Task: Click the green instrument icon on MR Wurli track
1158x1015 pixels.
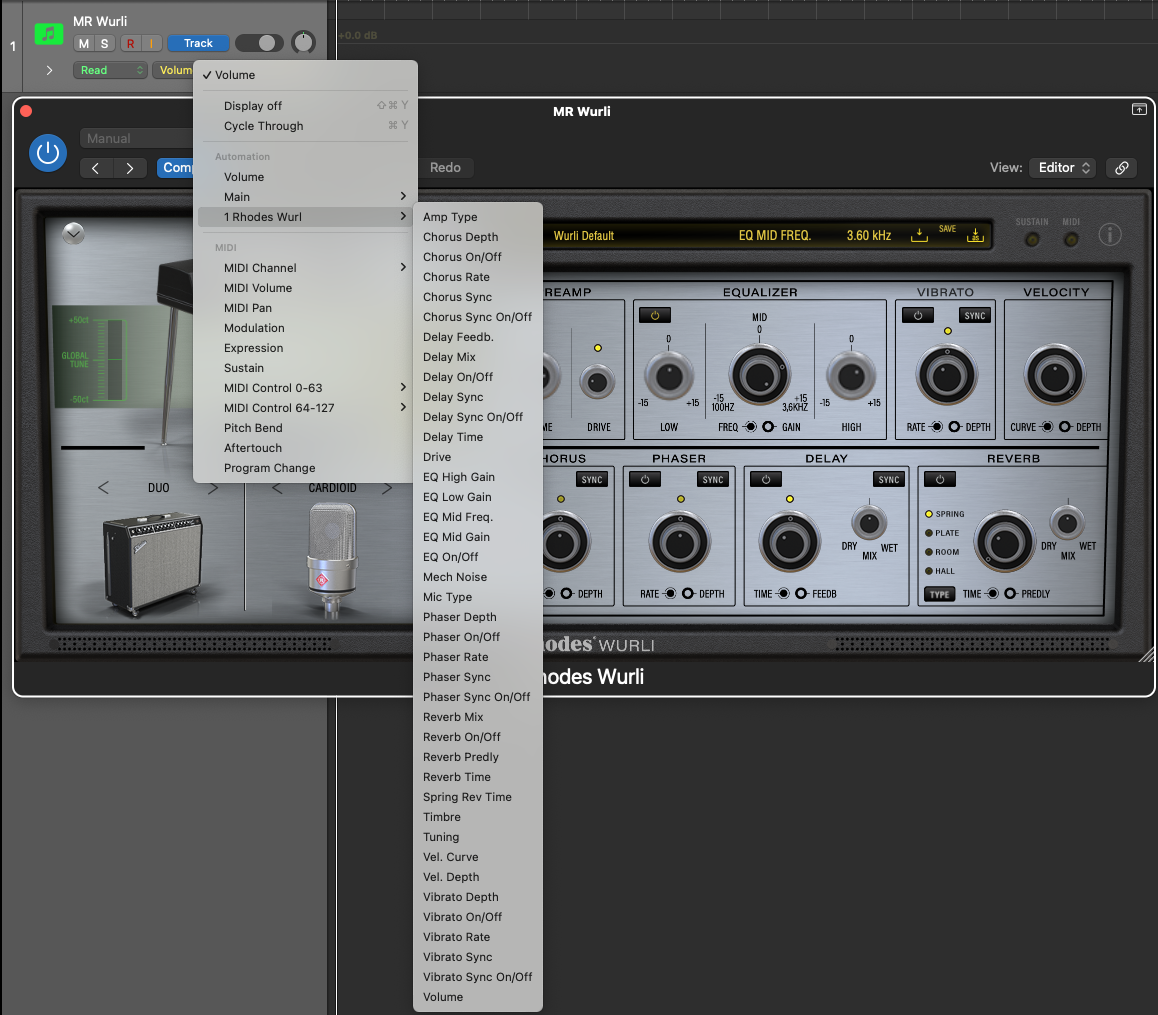Action: tap(49, 34)
